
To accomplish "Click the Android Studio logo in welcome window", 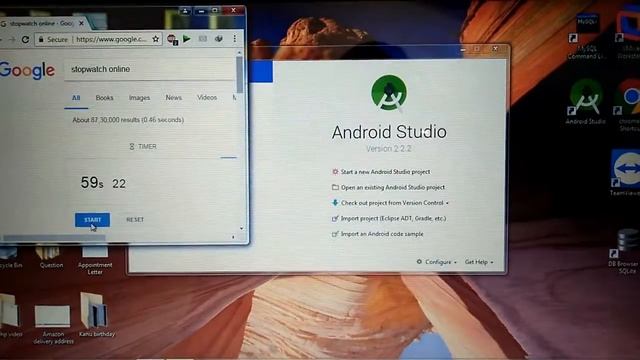I will (389, 93).
